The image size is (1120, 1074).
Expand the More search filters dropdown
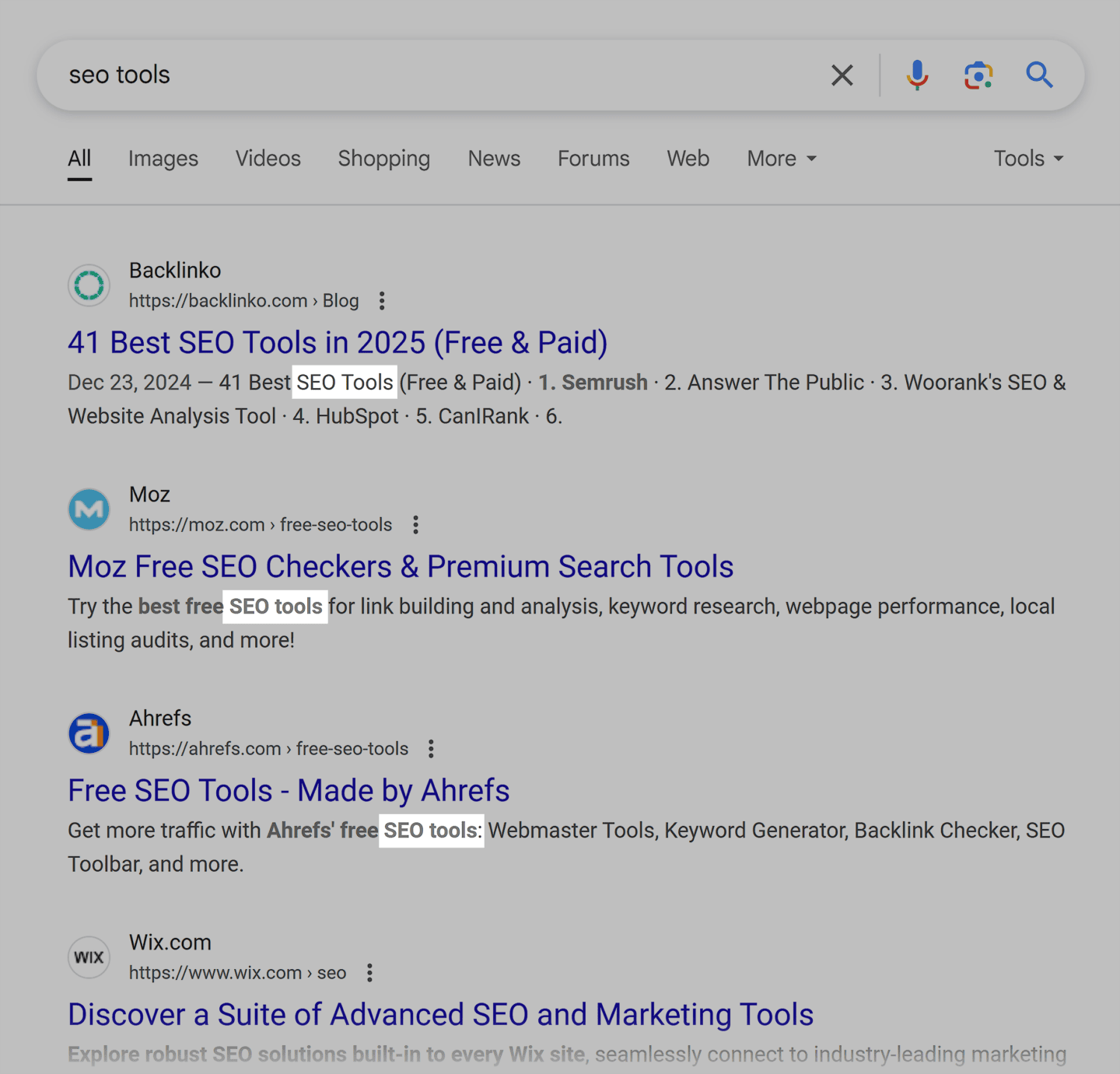coord(781,159)
